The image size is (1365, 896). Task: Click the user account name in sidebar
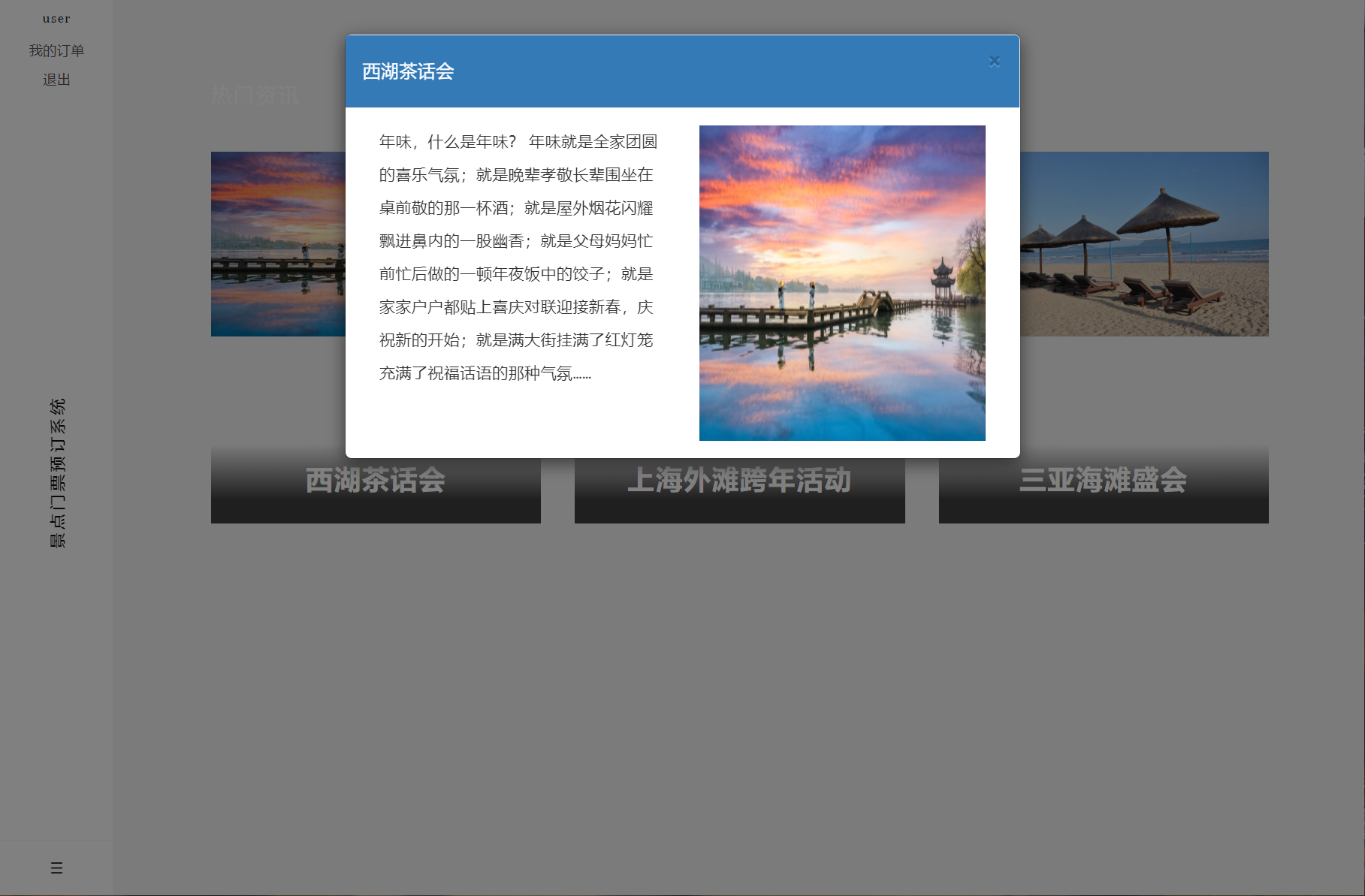pos(56,18)
